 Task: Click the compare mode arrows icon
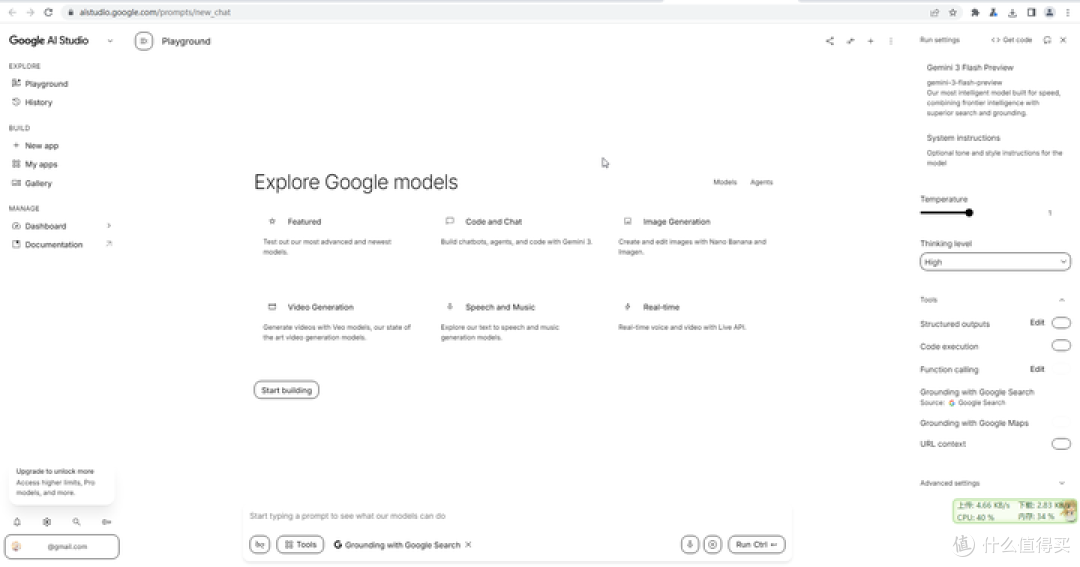pos(851,41)
